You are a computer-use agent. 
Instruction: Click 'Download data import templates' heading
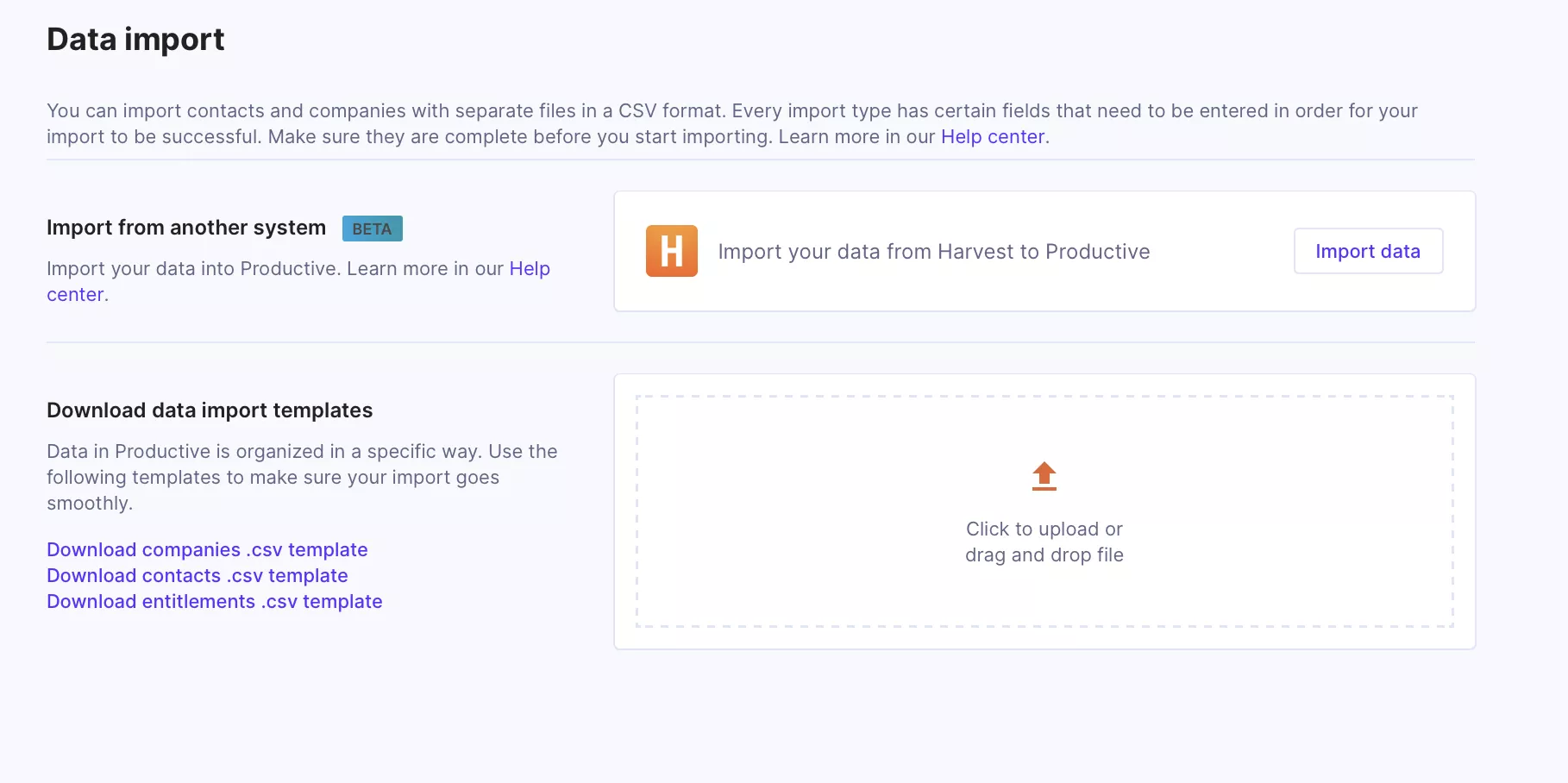[210, 410]
